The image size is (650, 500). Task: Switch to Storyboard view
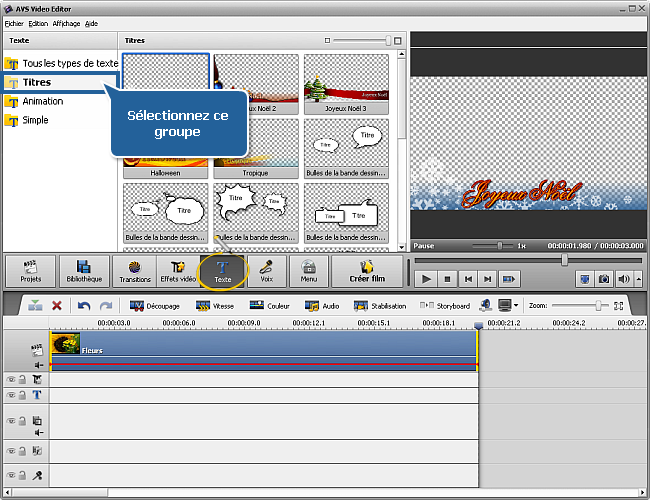445,305
